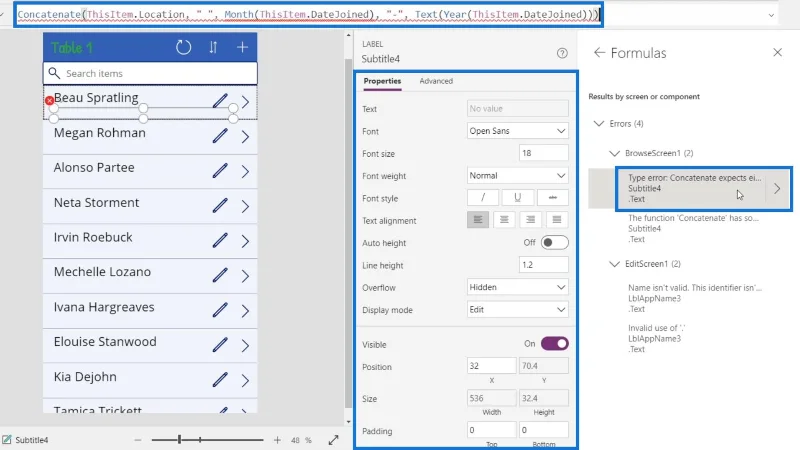Image resolution: width=800 pixels, height=450 pixels.
Task: Toggle underline font style
Action: pyautogui.click(x=517, y=197)
